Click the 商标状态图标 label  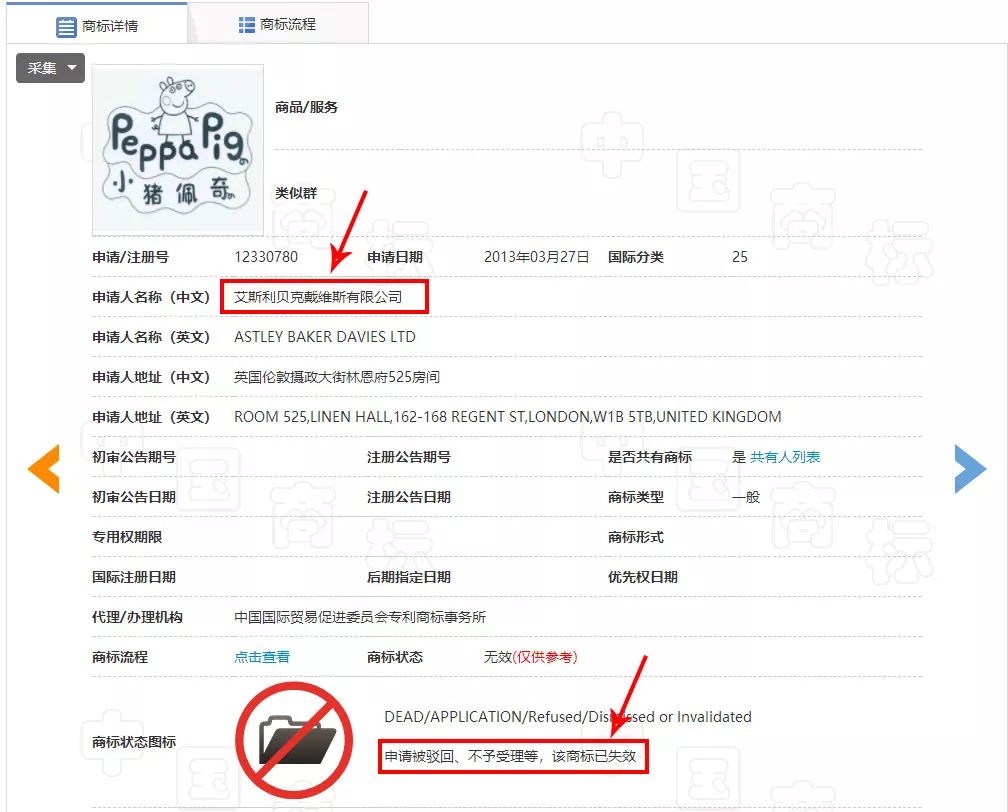tap(134, 742)
